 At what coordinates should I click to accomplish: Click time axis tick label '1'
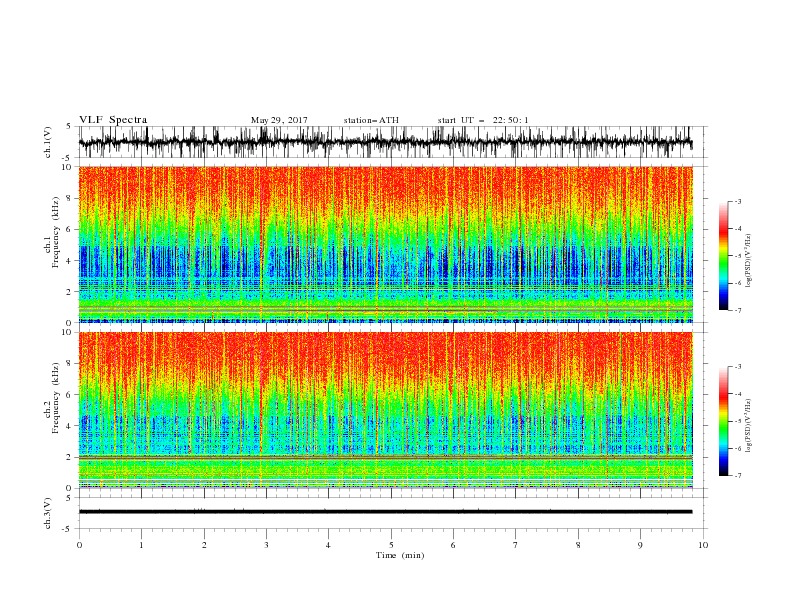141,545
